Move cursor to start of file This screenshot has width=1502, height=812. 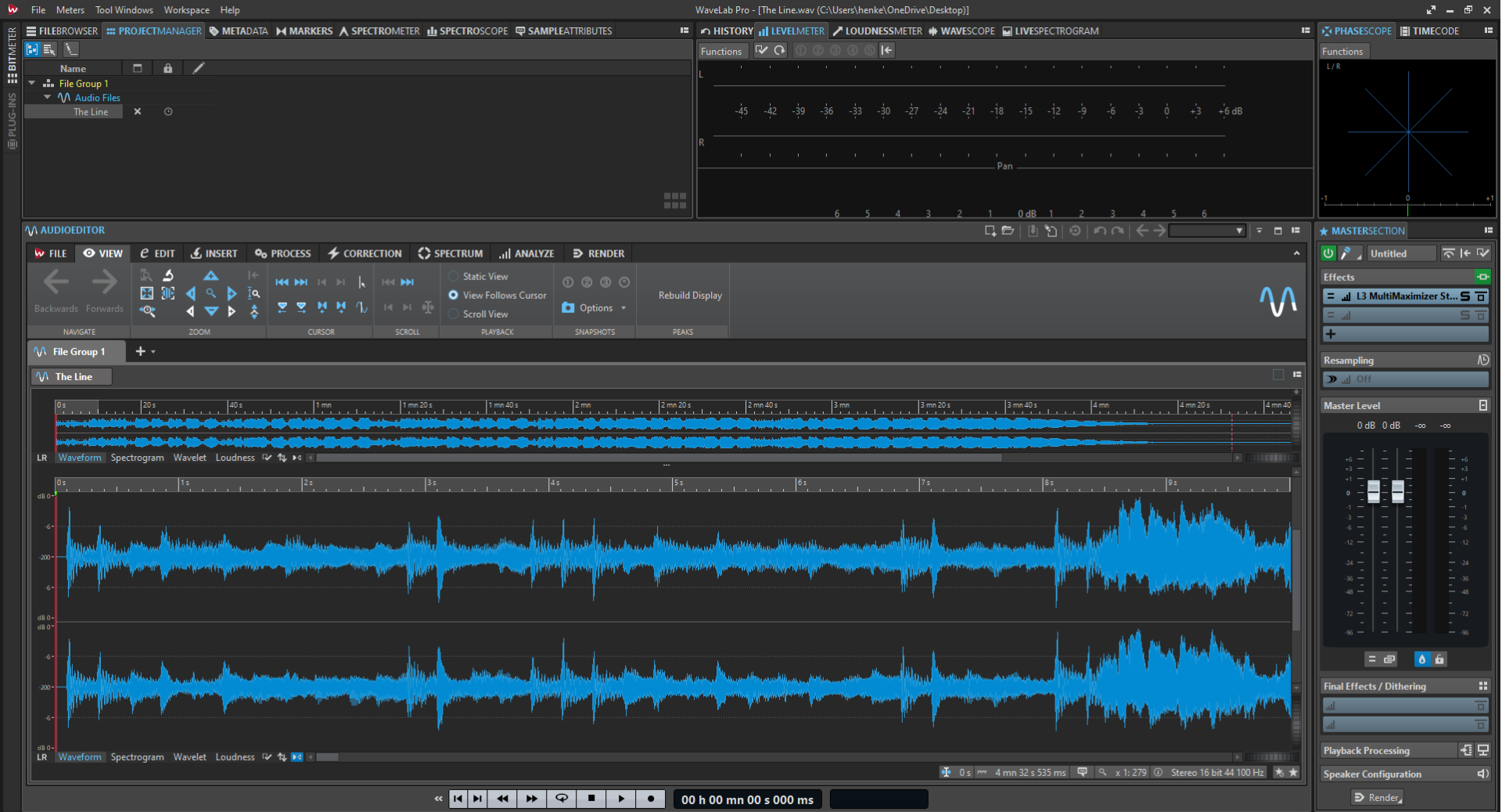282,282
